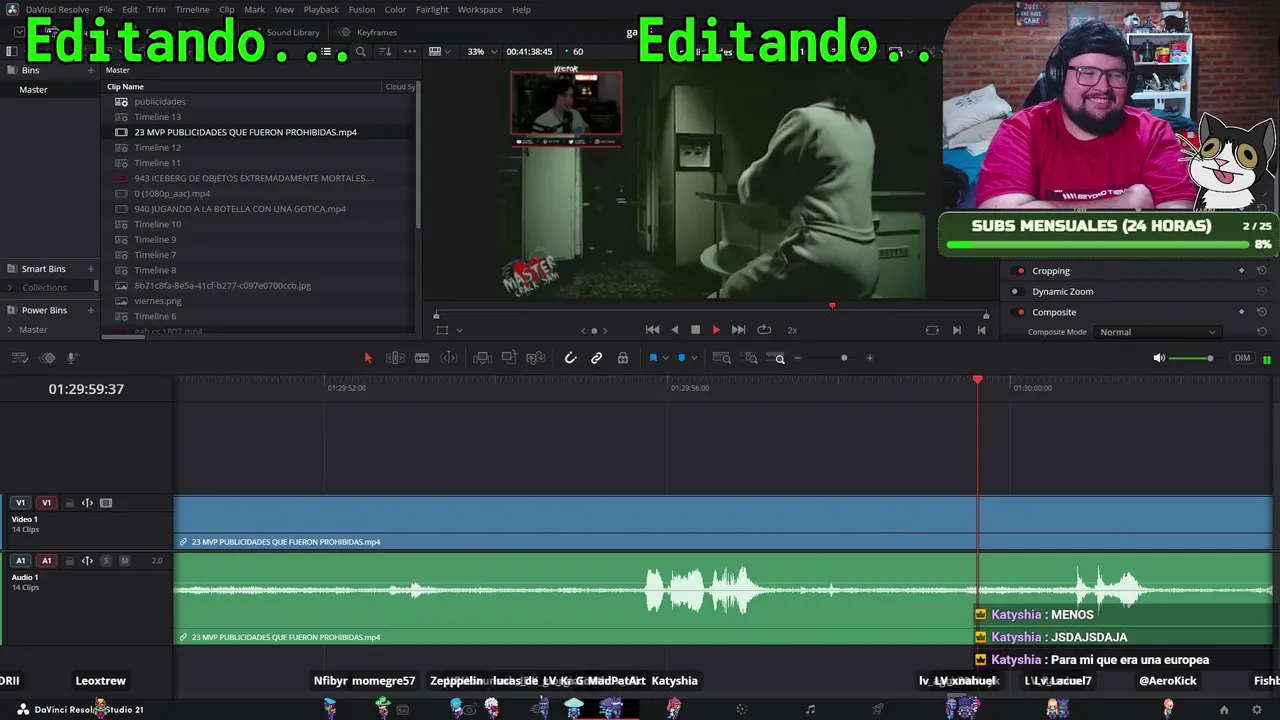
Task: Open the Edit menu
Action: [130, 10]
